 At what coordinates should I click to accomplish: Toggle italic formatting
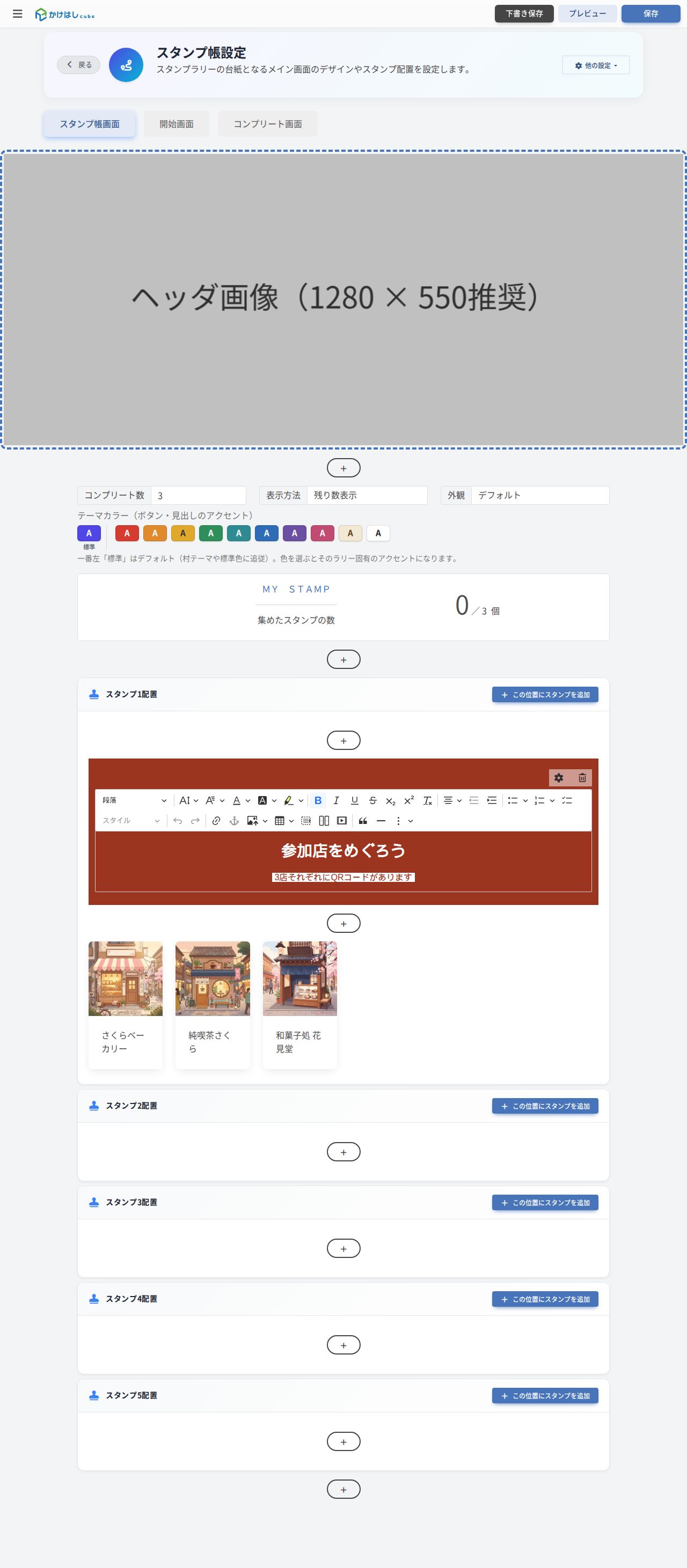tap(336, 800)
